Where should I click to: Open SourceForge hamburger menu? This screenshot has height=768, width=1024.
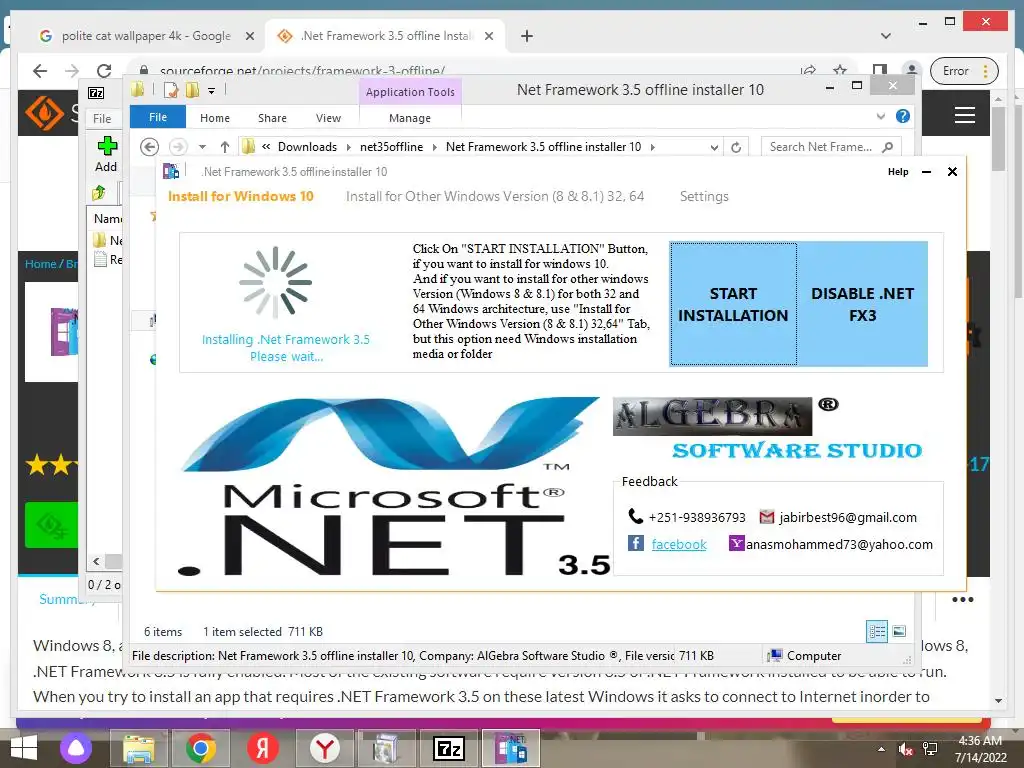pos(965,115)
